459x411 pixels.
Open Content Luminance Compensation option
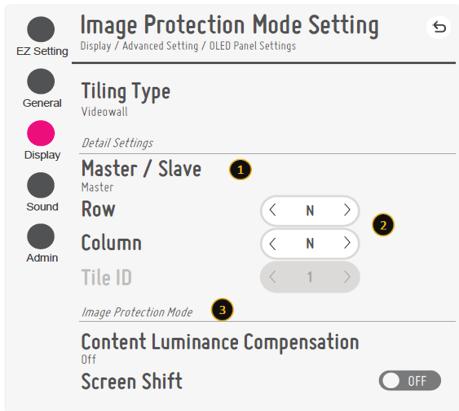click(220, 348)
